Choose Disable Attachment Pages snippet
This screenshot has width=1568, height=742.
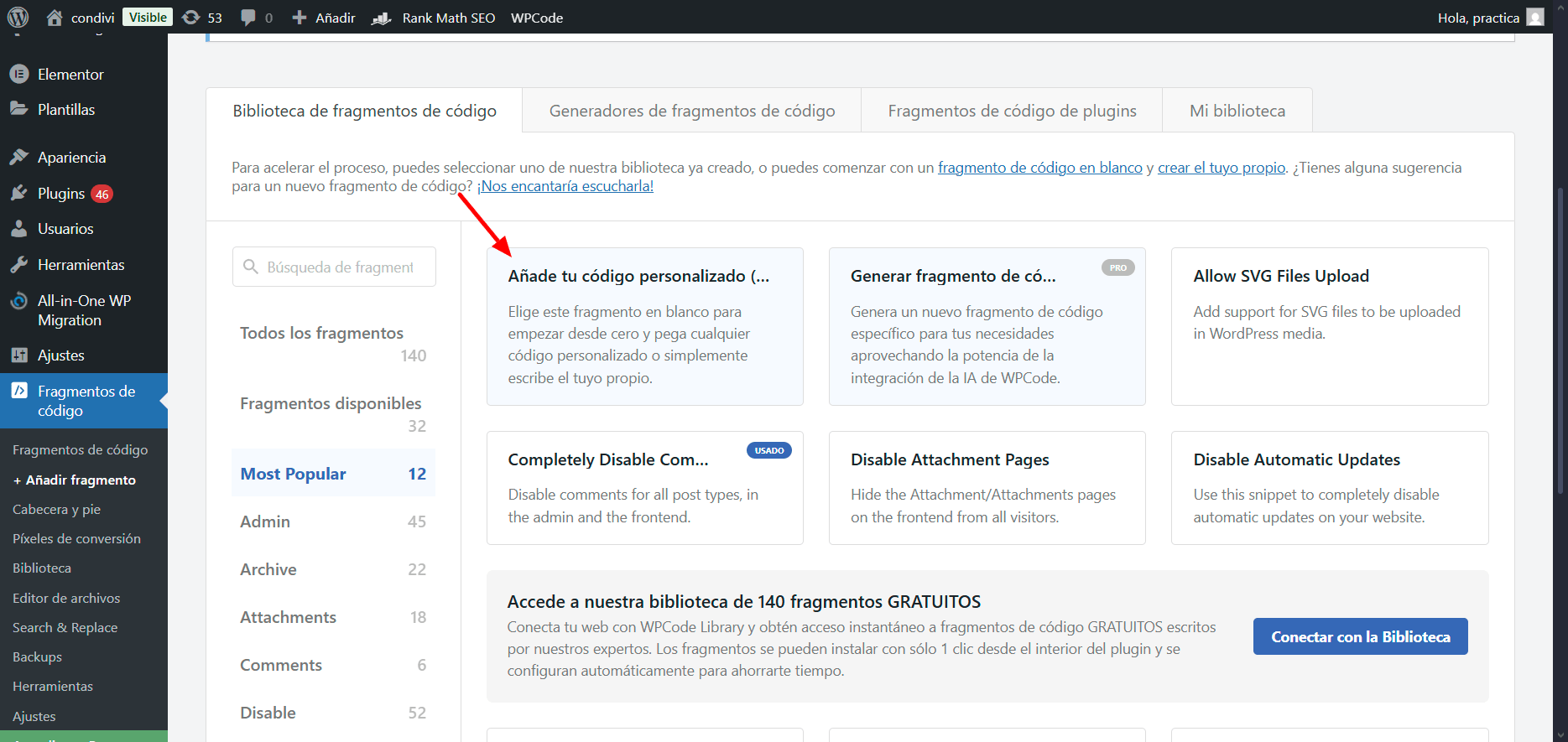point(987,488)
